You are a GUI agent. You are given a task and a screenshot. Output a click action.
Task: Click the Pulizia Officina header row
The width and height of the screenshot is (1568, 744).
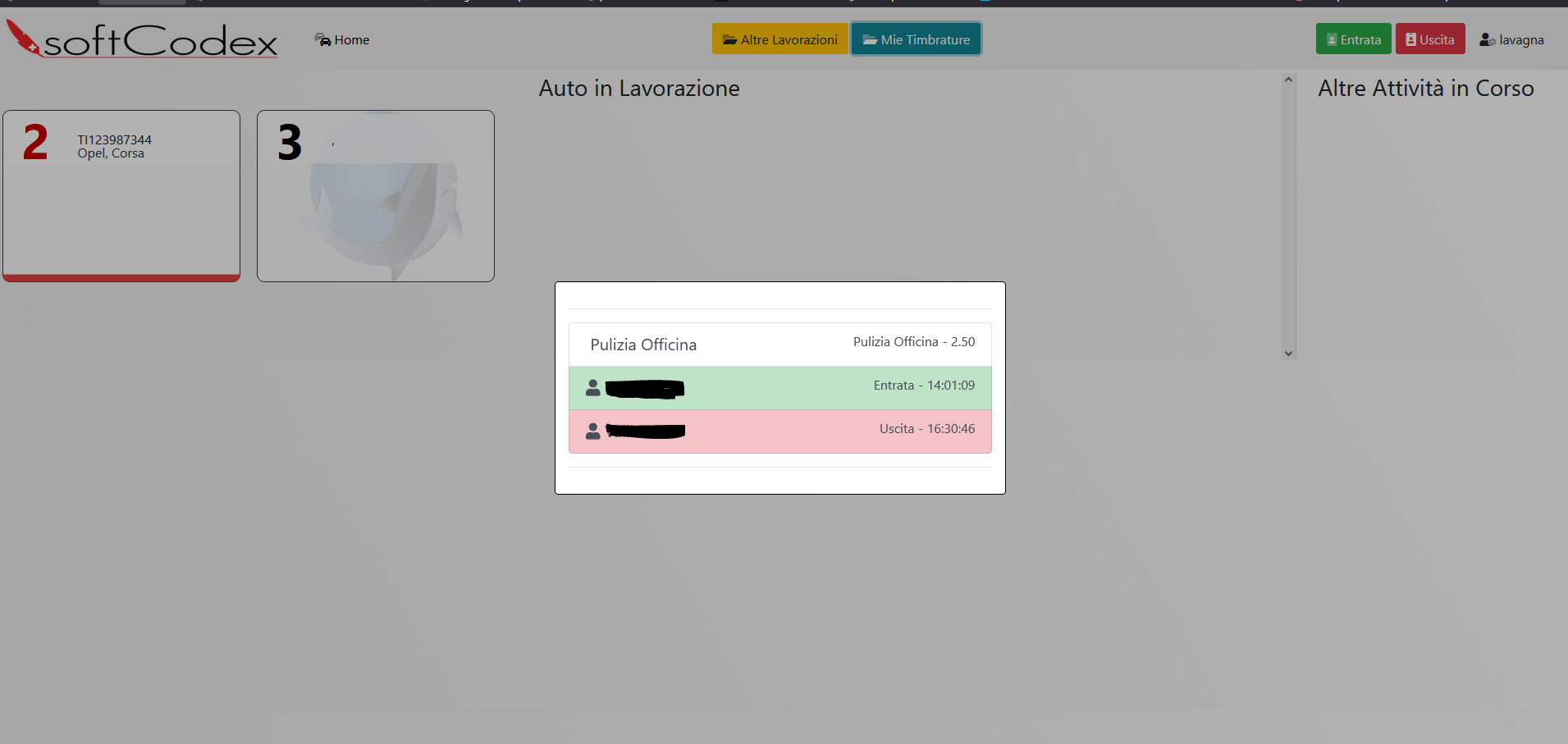click(779, 345)
